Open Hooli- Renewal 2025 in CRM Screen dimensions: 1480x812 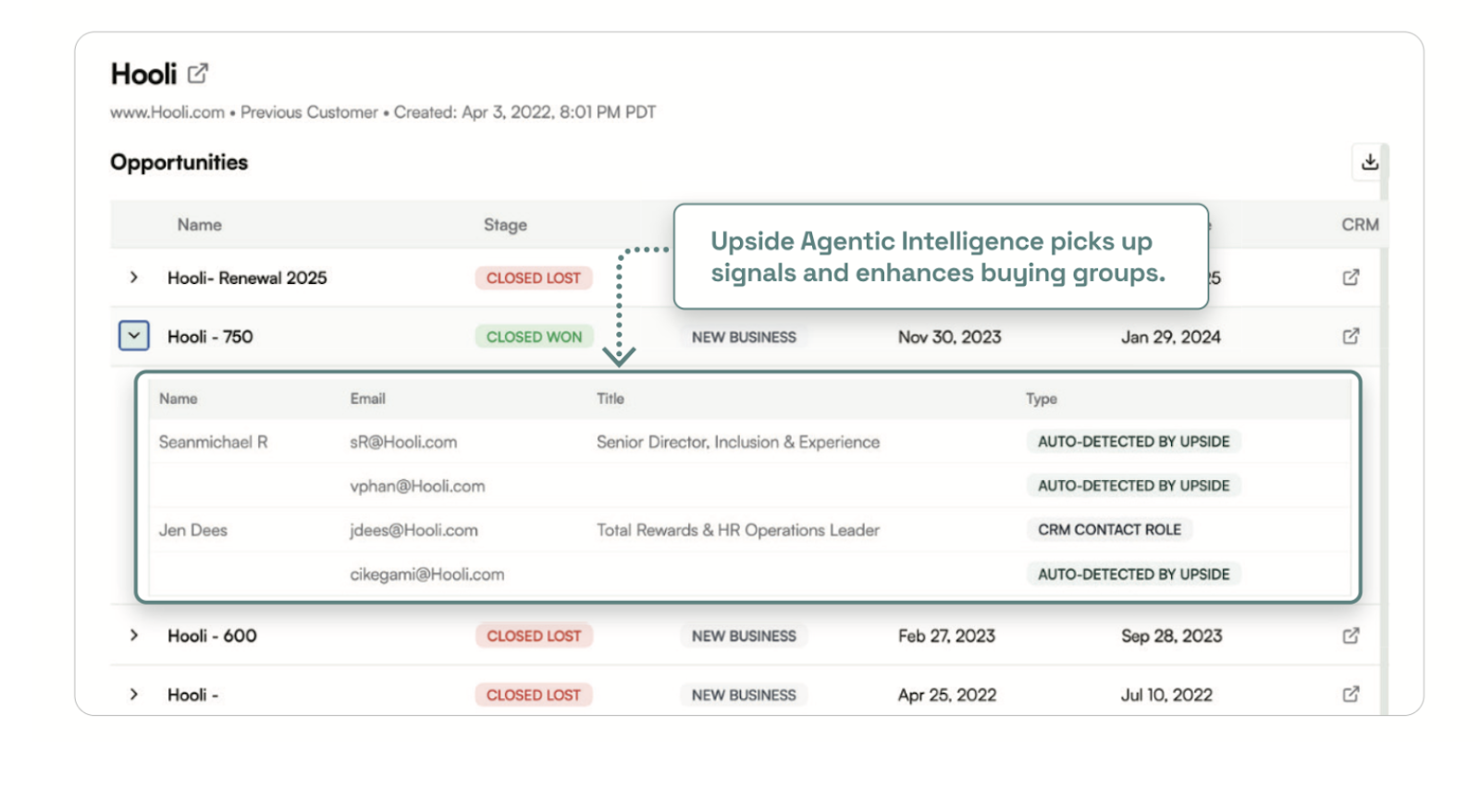pyautogui.click(x=1350, y=277)
